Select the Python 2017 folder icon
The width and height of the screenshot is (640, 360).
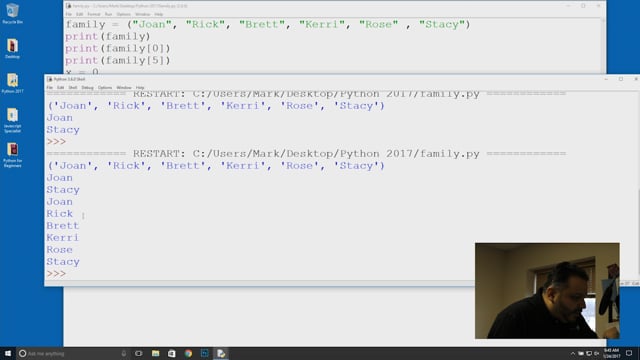point(12,84)
